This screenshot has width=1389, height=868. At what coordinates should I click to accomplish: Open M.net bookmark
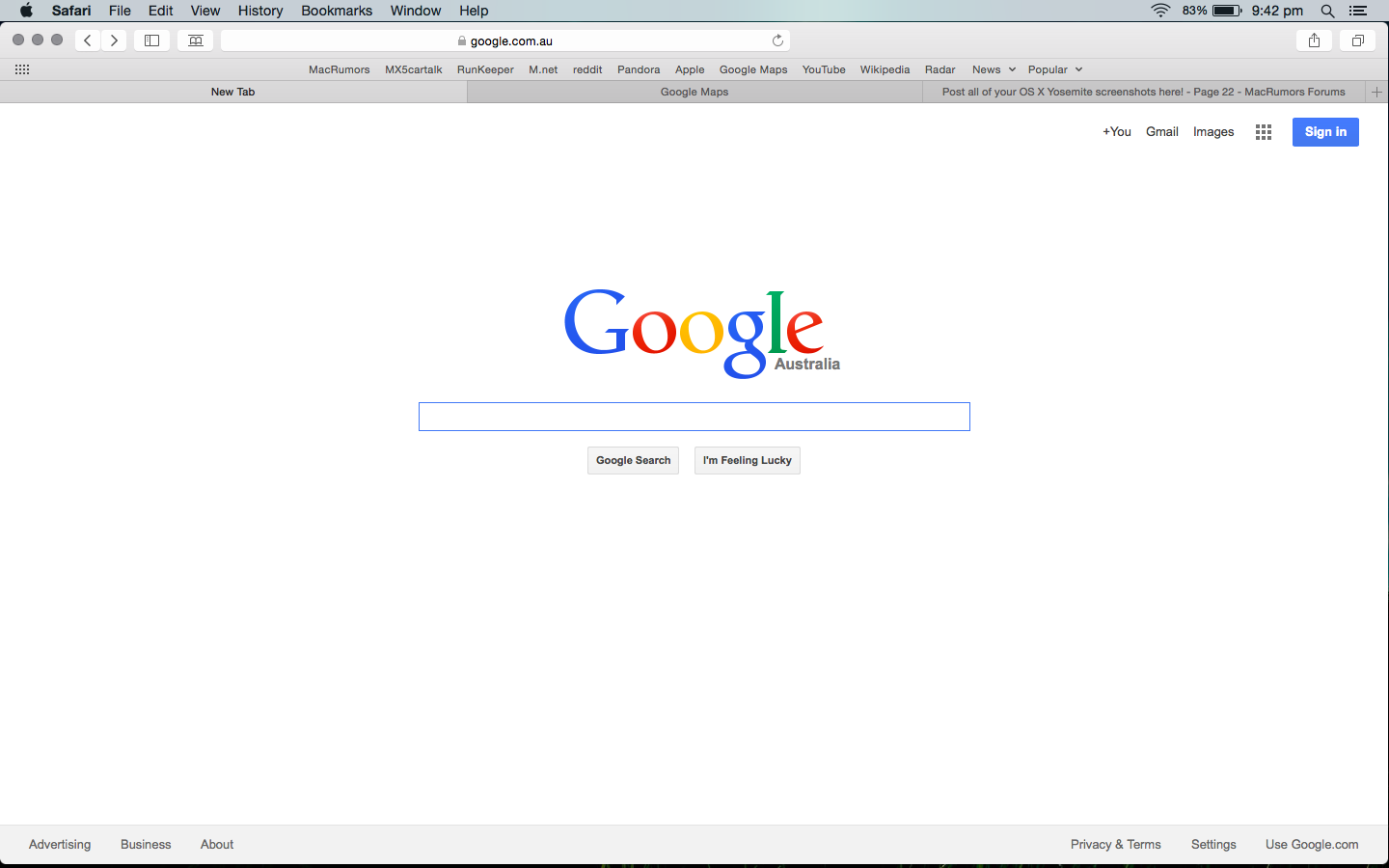click(x=543, y=69)
